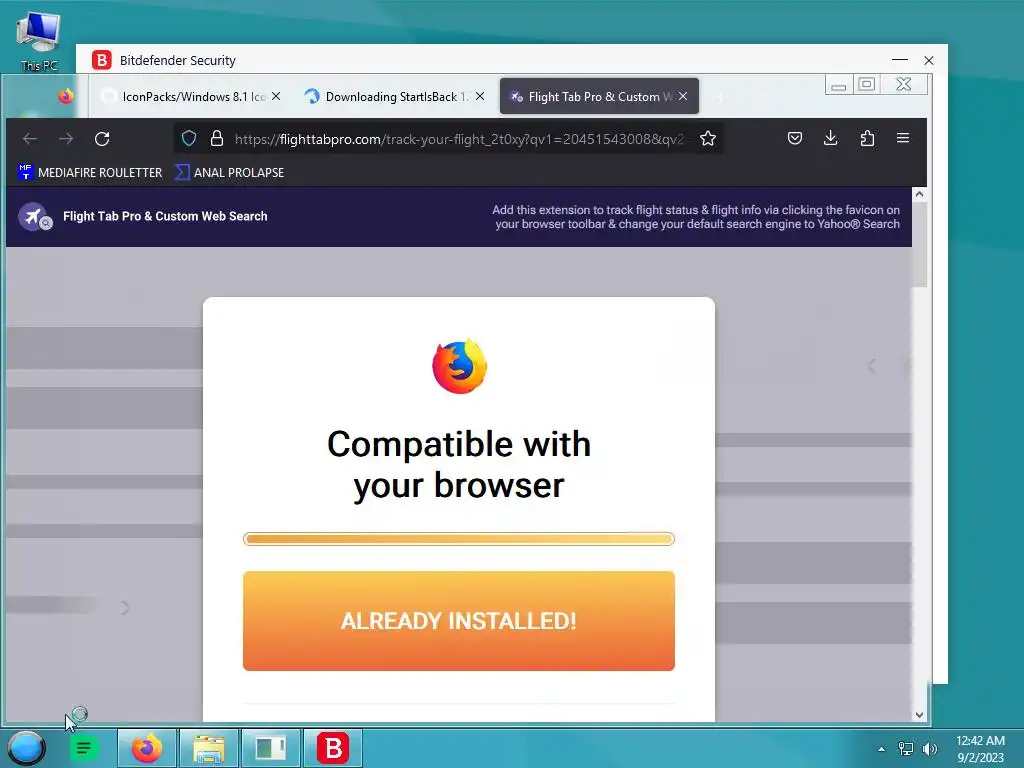Click the Firefox back arrow

30,138
